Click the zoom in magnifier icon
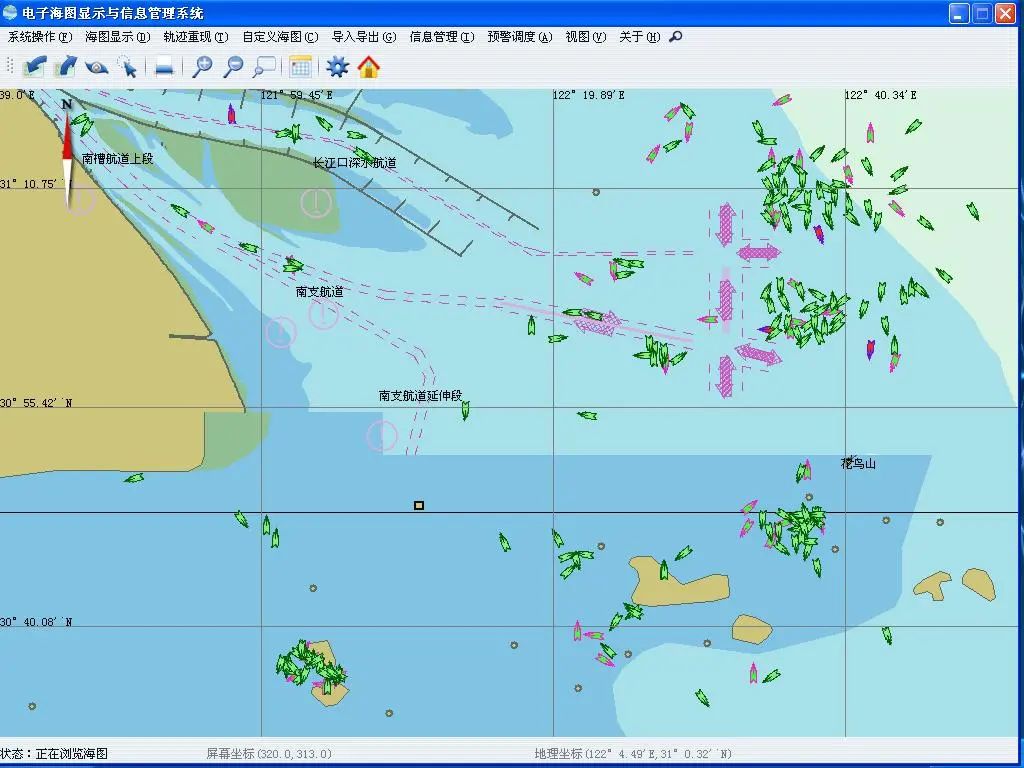The width and height of the screenshot is (1024, 768). [x=202, y=67]
